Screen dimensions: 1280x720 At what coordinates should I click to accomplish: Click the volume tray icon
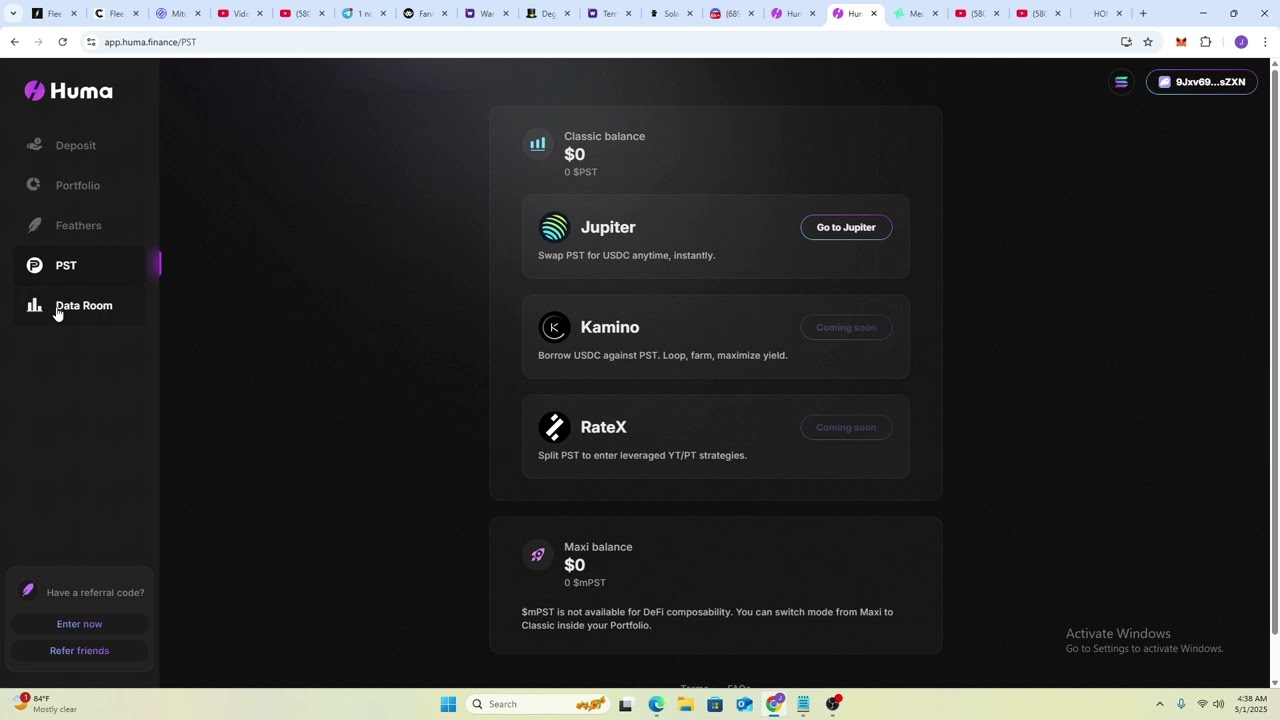[1219, 704]
